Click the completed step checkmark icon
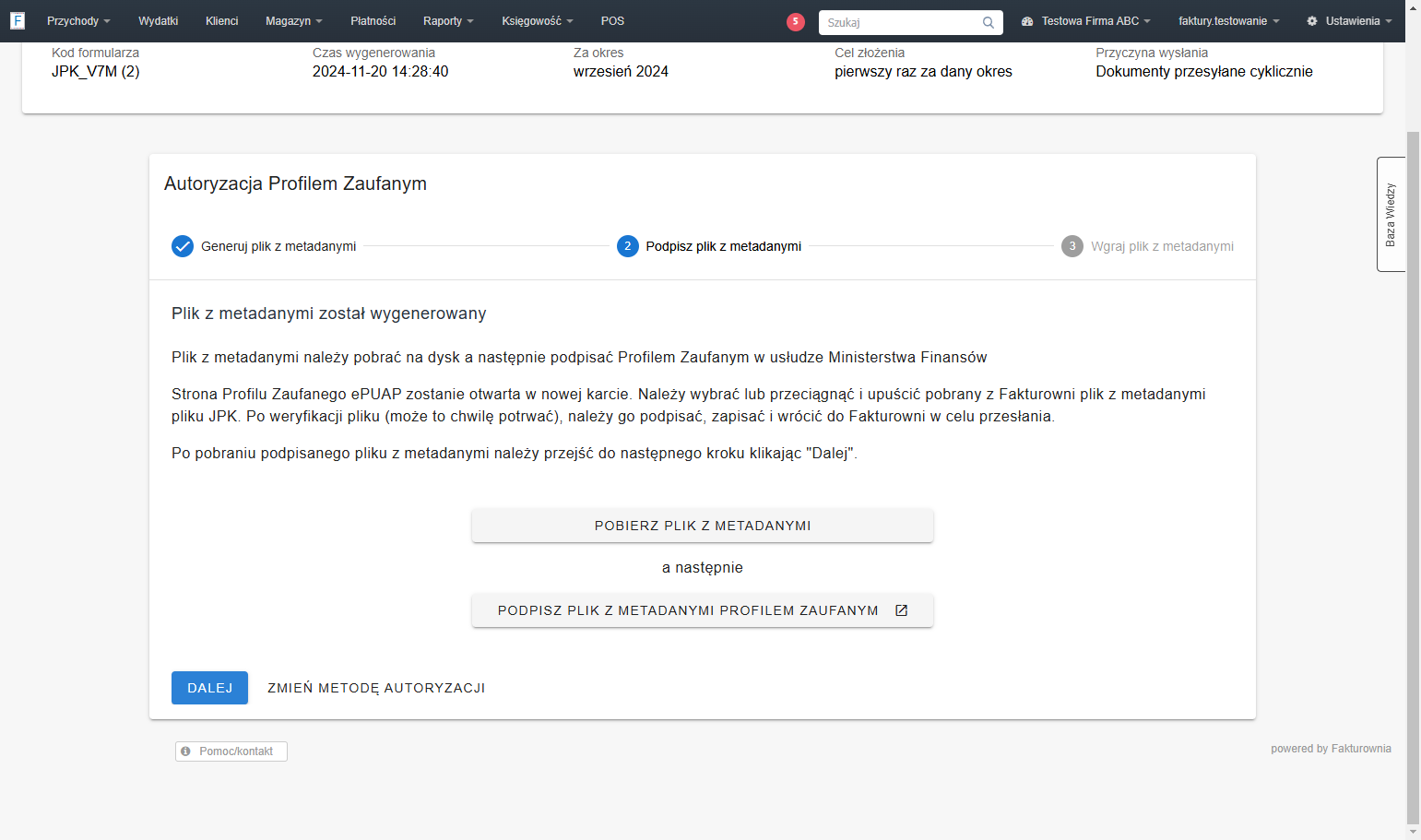1421x840 pixels. coord(183,246)
